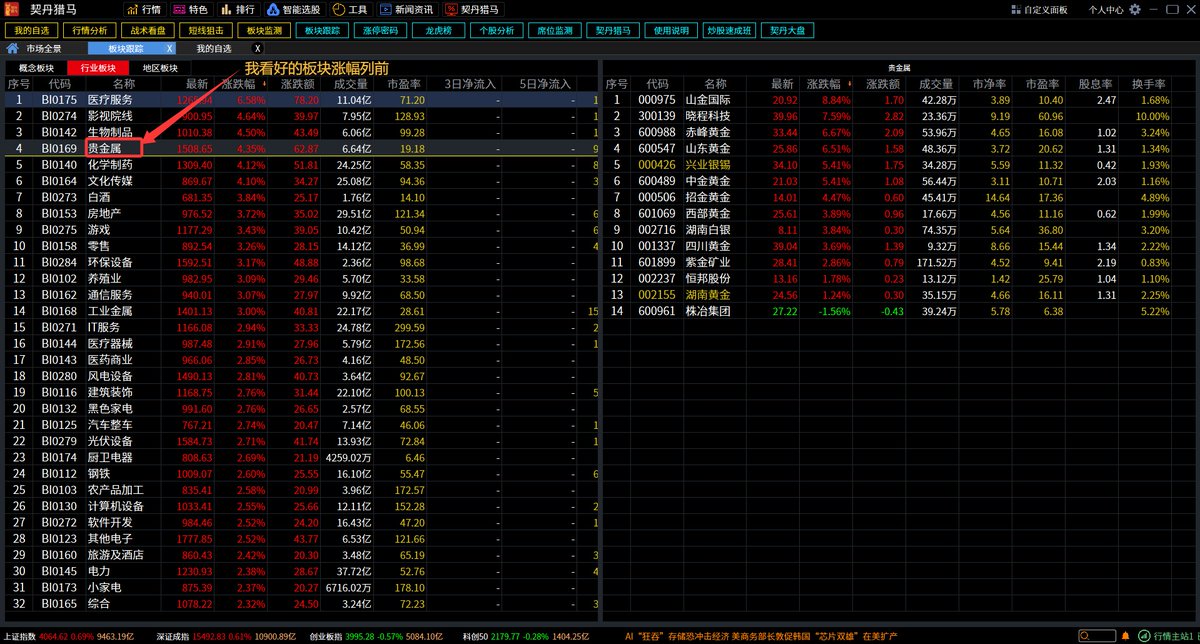Select the 软件开发 sector row

click(300, 522)
